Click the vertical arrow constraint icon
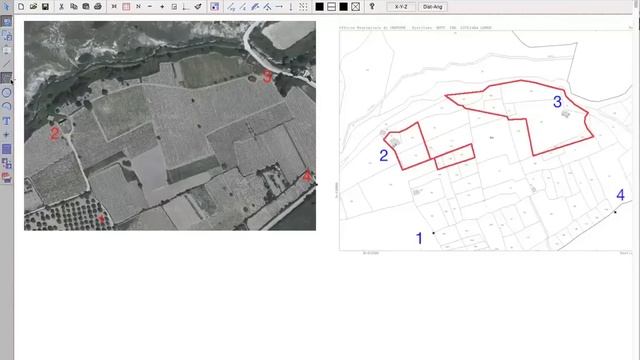 coord(291,7)
